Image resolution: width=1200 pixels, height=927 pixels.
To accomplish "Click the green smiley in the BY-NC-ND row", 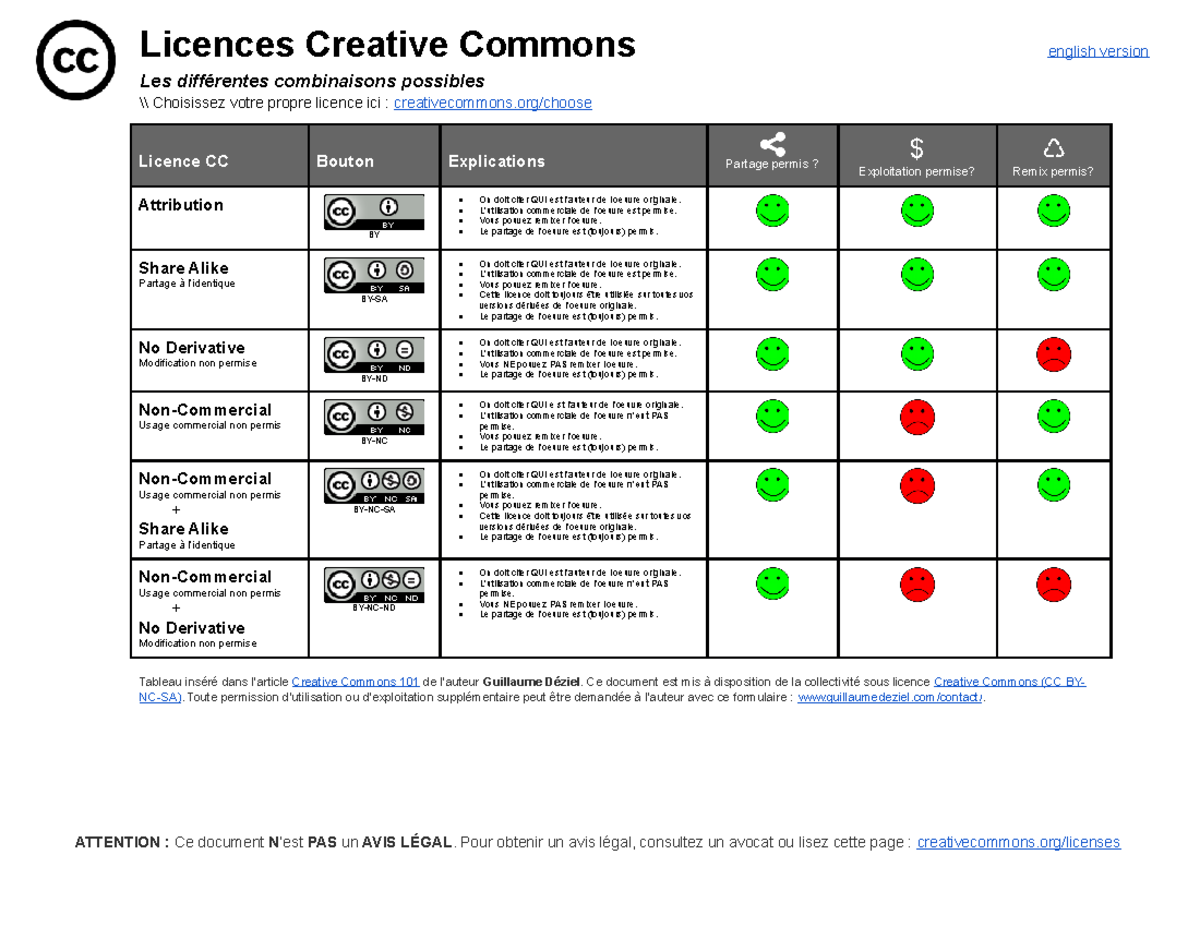I will pyautogui.click(x=771, y=585).
